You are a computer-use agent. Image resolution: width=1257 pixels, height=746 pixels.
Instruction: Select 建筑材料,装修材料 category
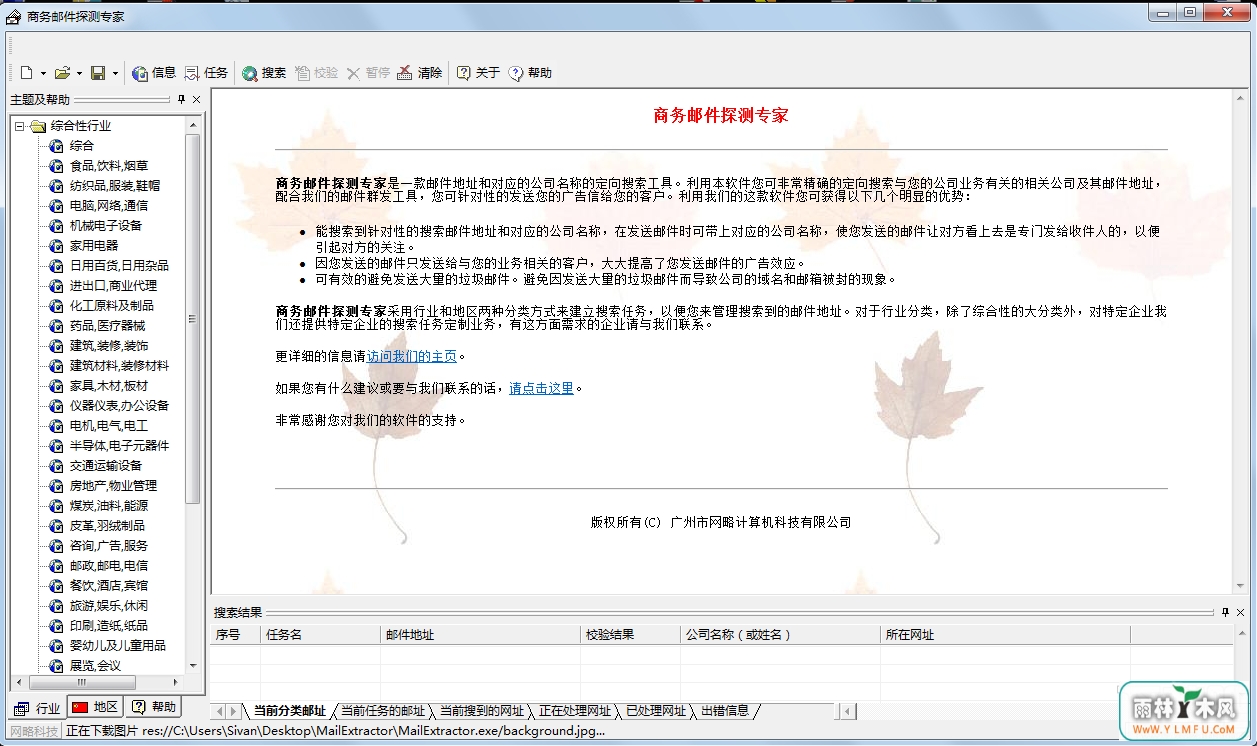pos(119,365)
